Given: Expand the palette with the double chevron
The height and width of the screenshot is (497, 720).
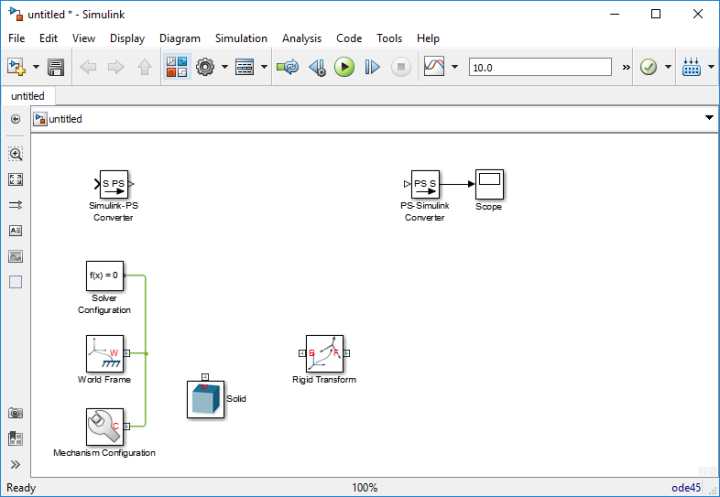Looking at the screenshot, I should [16, 464].
